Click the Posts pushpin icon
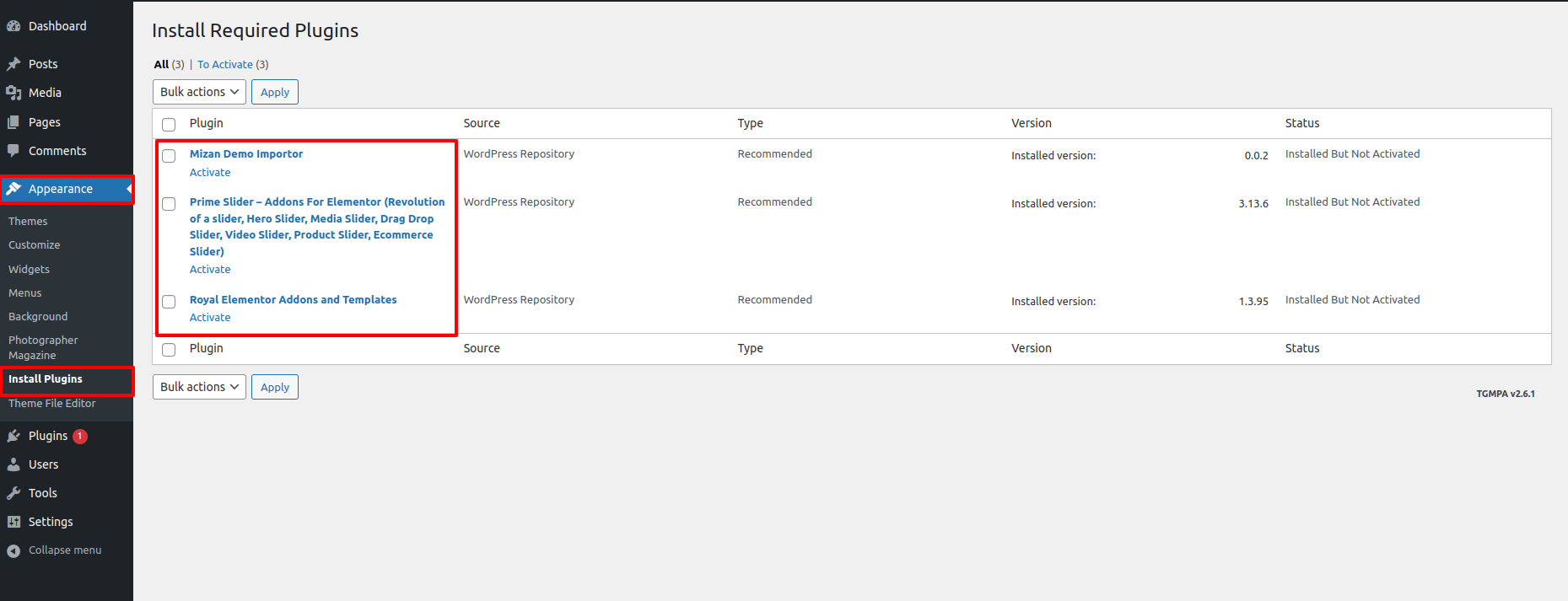1568x601 pixels. [x=13, y=64]
